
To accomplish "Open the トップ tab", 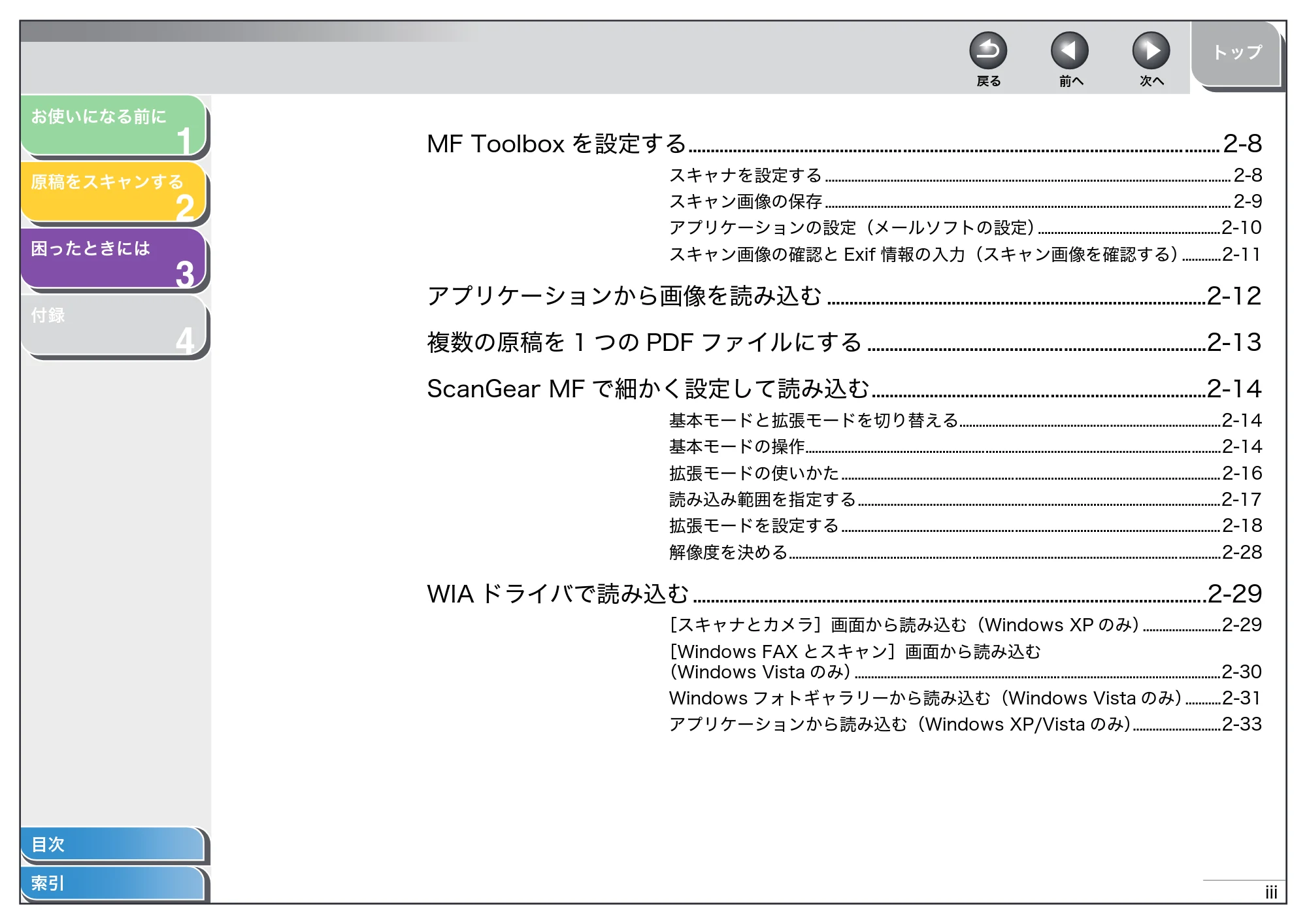I will [1236, 54].
